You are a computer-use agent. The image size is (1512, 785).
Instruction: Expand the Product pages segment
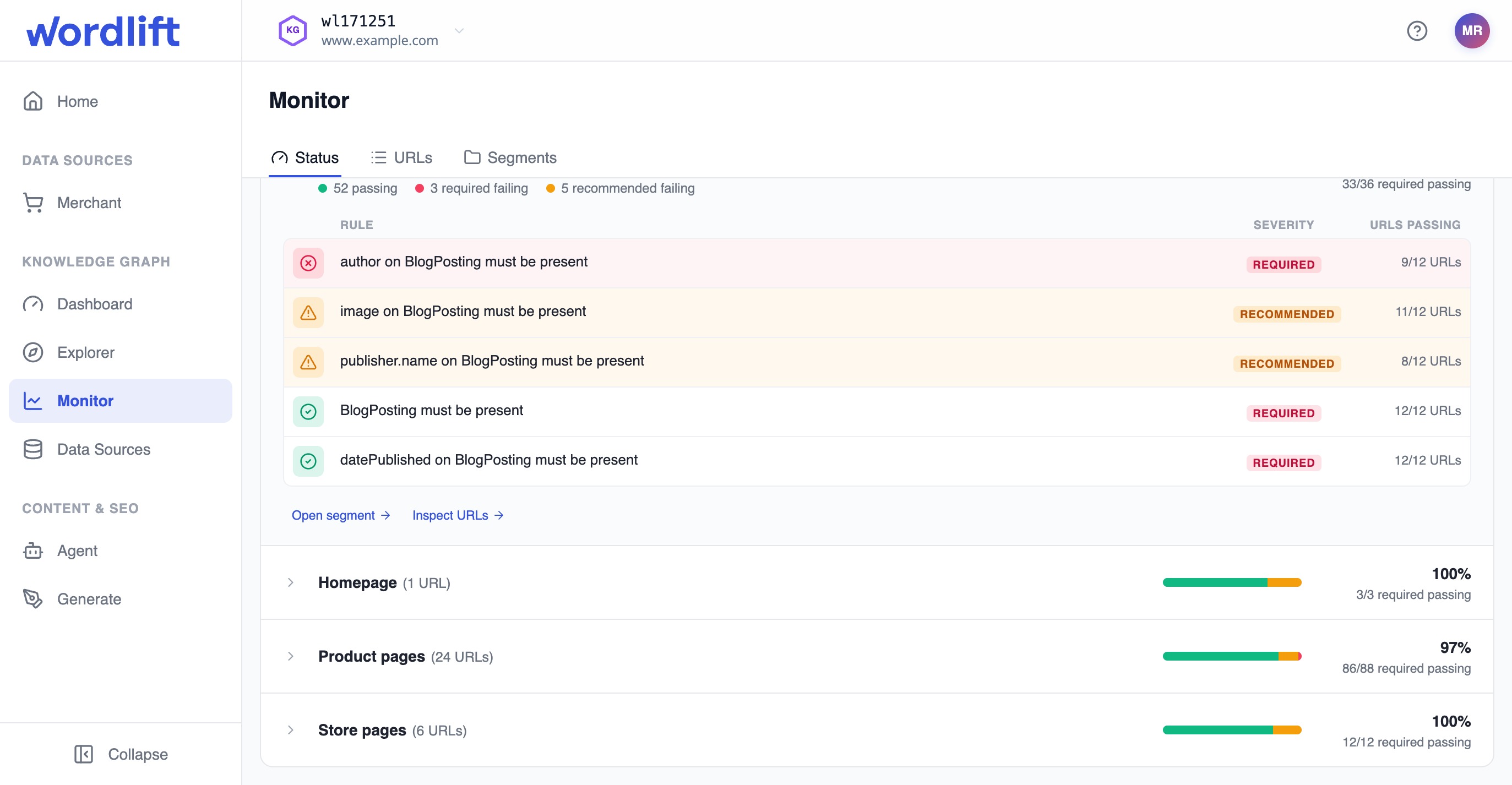[x=291, y=656]
